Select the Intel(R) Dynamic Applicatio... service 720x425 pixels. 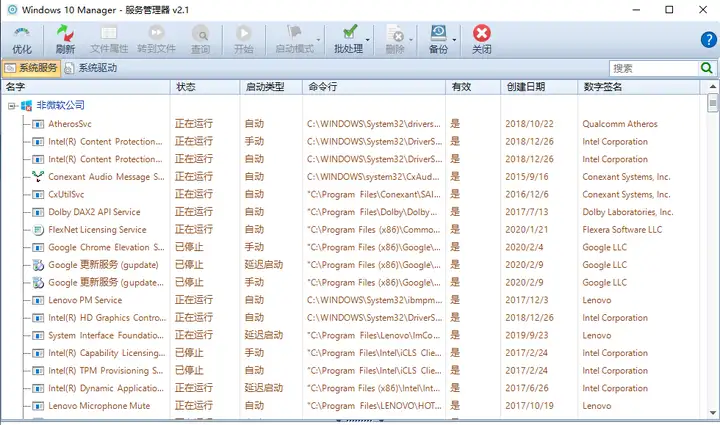pyautogui.click(x=106, y=388)
